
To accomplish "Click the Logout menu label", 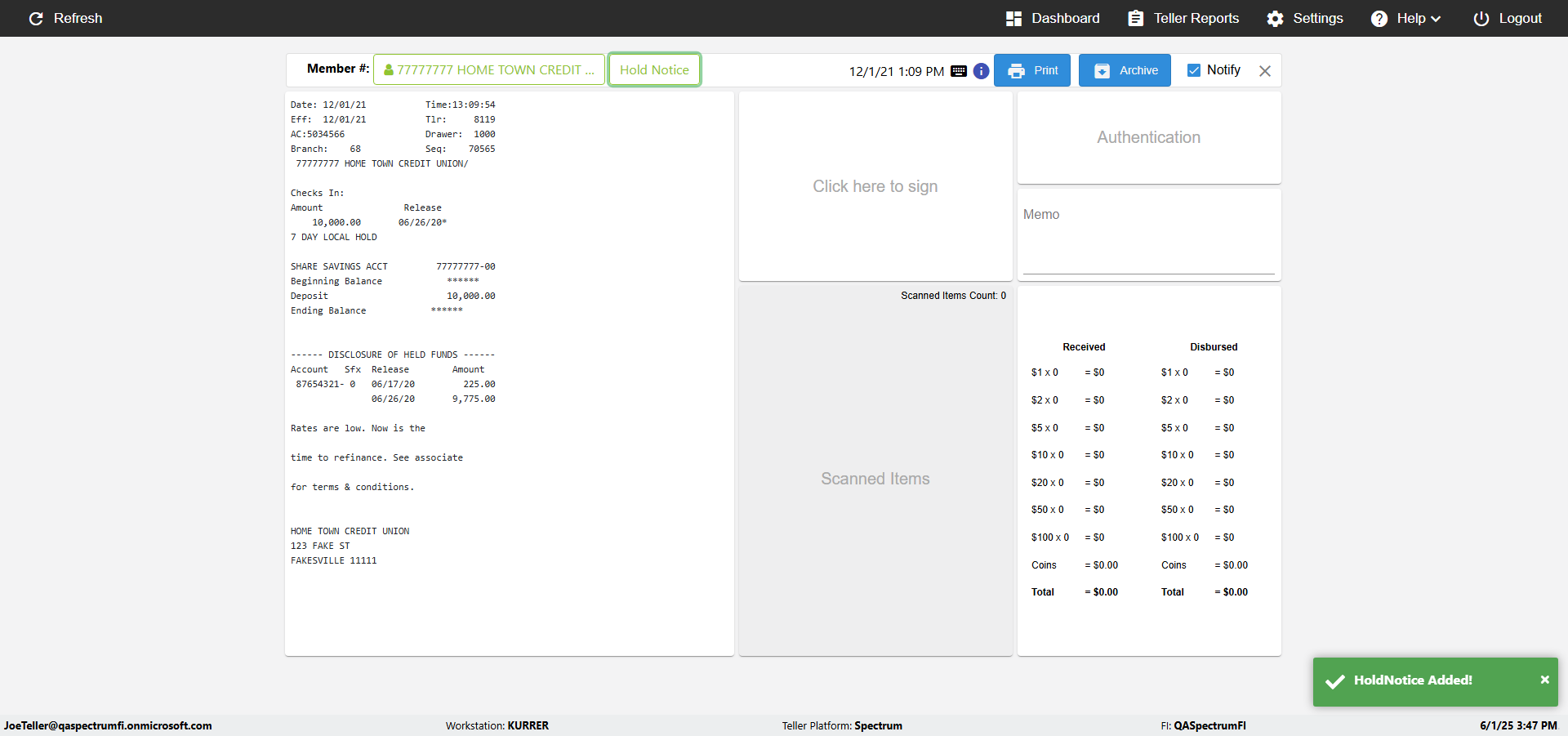I will tap(1520, 18).
